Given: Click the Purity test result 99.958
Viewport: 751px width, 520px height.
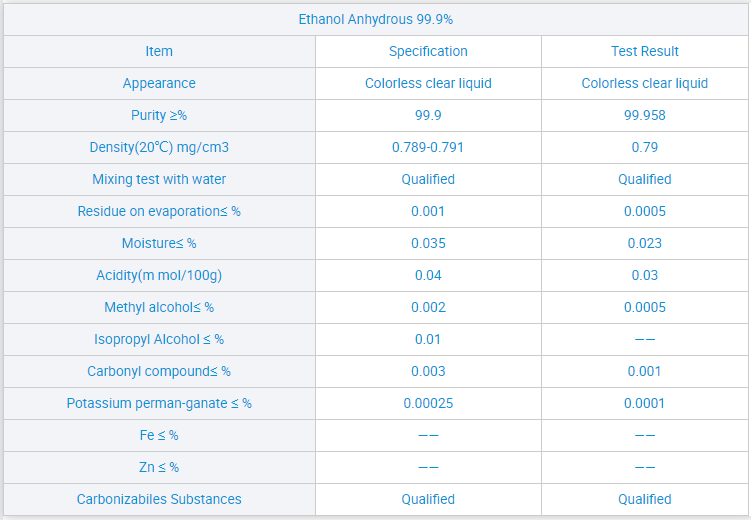Looking at the screenshot, I should [645, 115].
